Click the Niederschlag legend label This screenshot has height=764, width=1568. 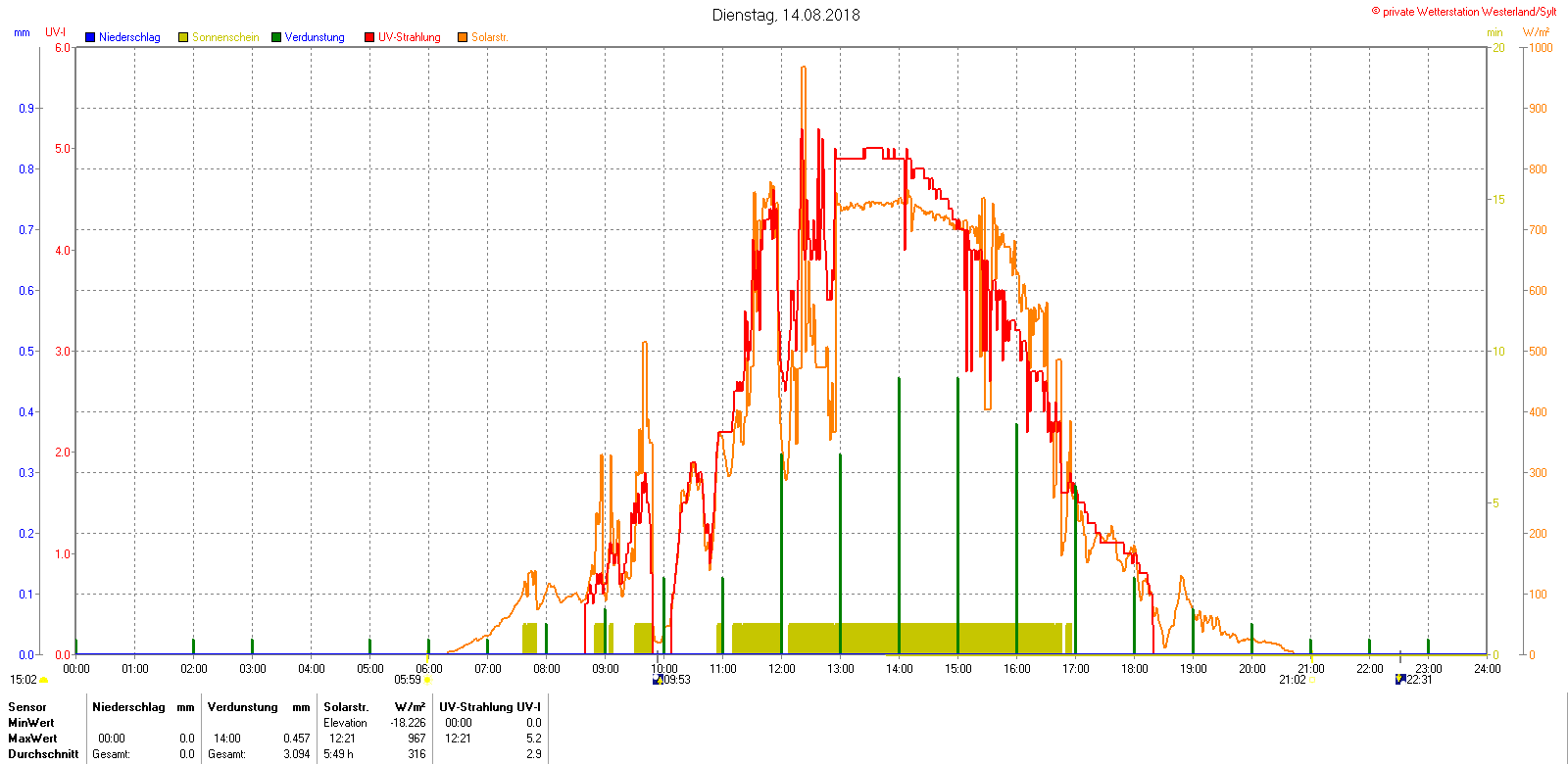[x=129, y=37]
